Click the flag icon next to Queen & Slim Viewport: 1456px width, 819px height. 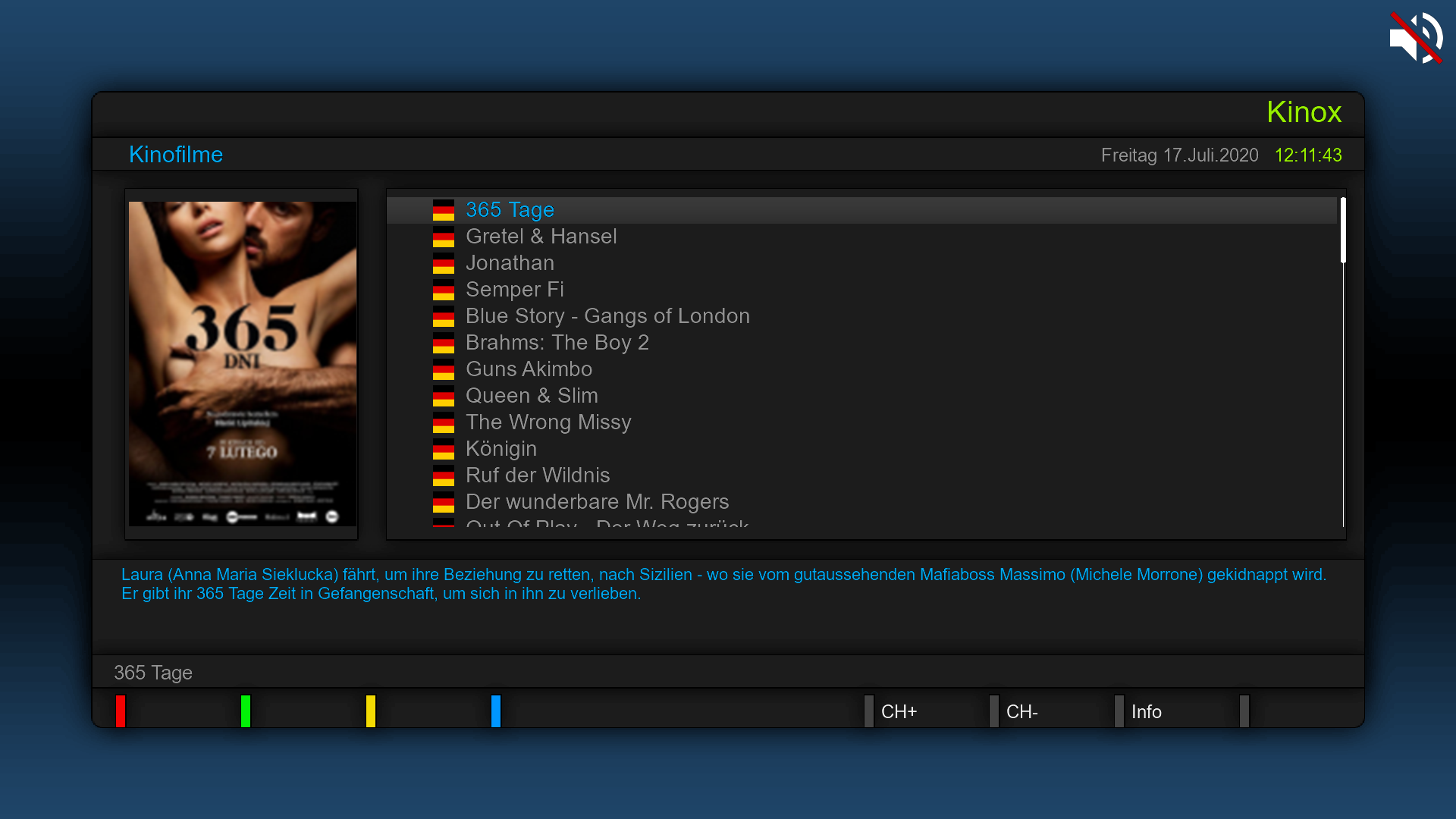pos(444,396)
